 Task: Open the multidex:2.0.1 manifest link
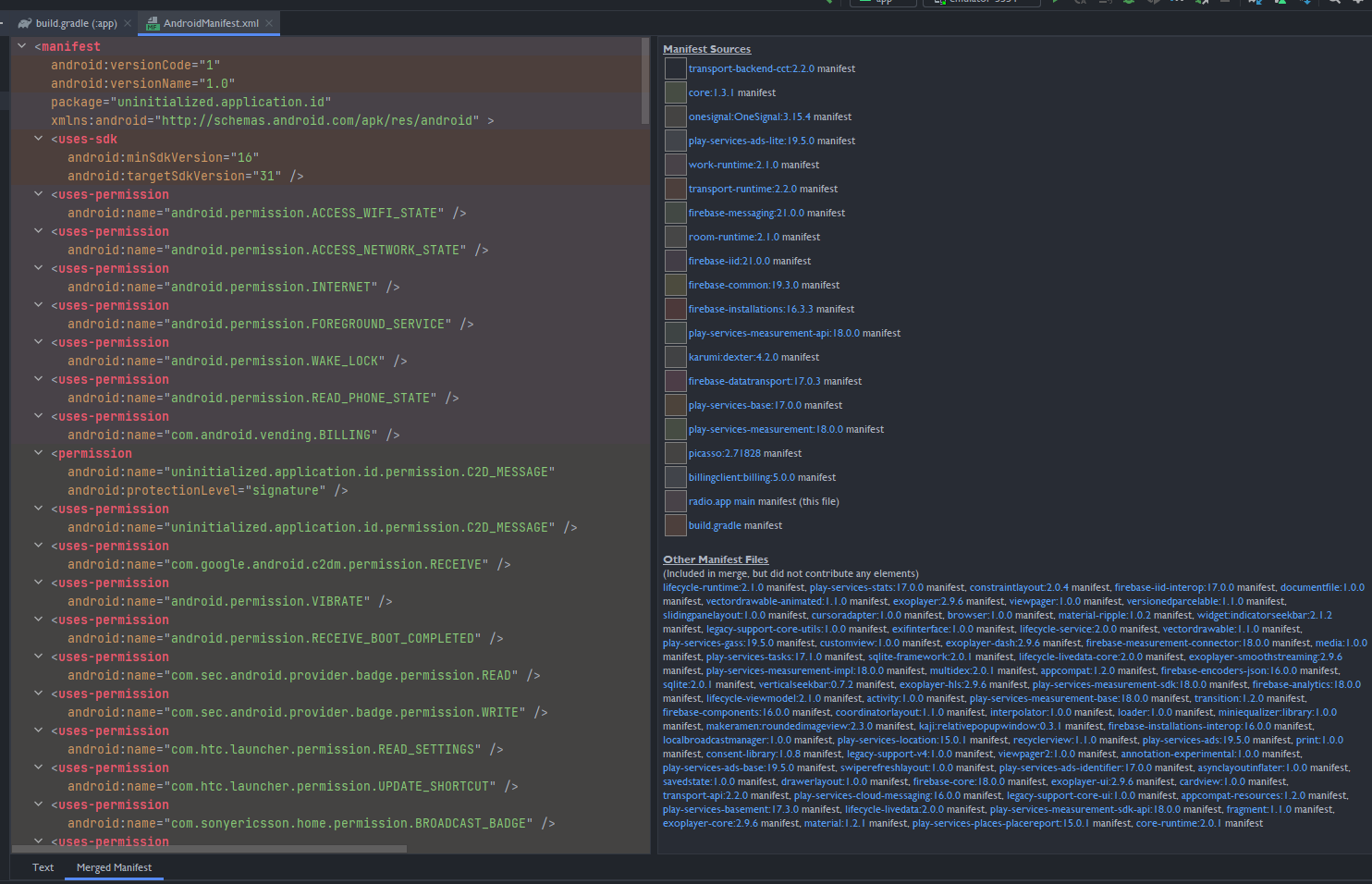point(962,670)
